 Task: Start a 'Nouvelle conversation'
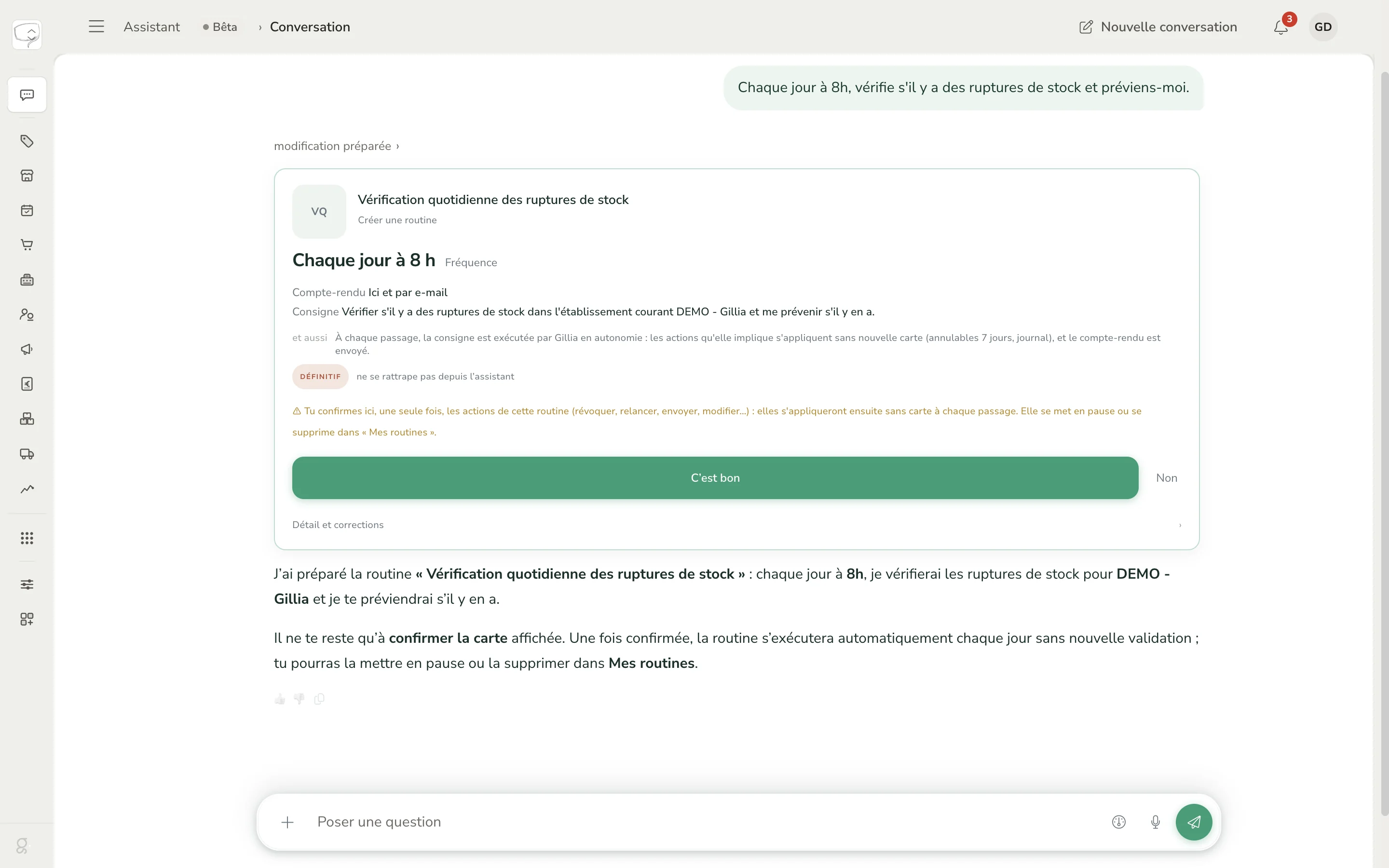(1157, 27)
